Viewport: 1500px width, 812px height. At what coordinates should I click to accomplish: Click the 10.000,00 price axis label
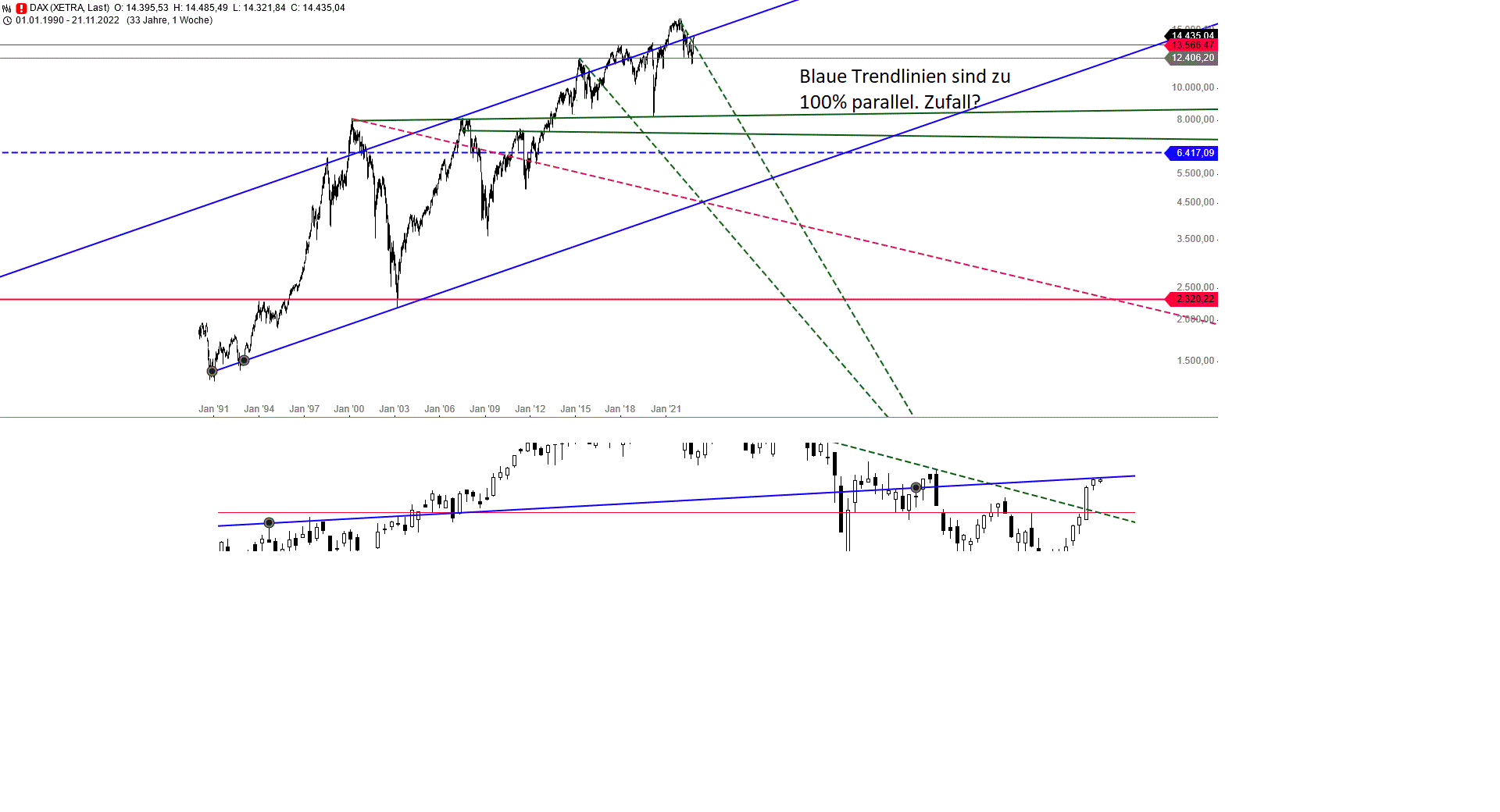1193,87
